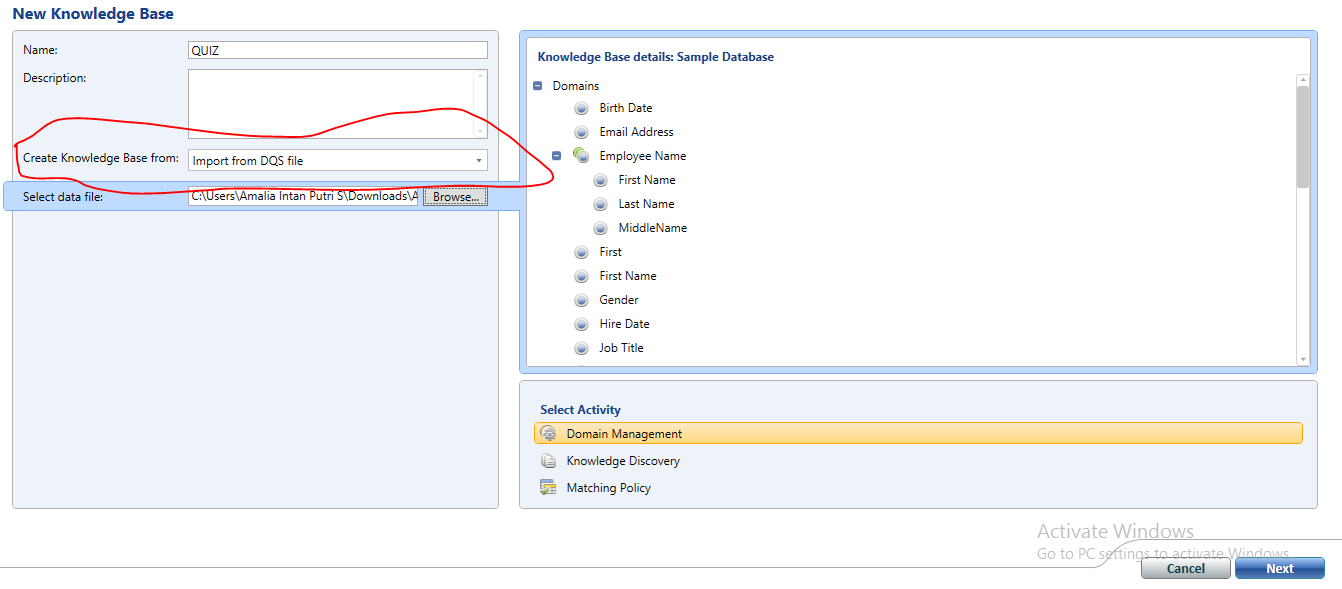Click the Matching Policy icon
The image size is (1342, 589).
[x=548, y=487]
